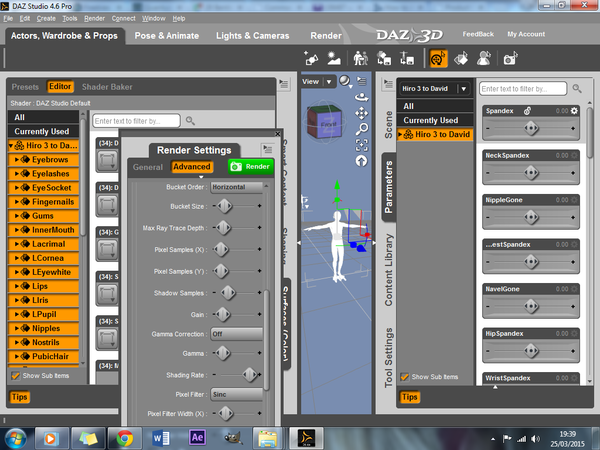Click the viewport reset camera arrow control

pos(362,161)
